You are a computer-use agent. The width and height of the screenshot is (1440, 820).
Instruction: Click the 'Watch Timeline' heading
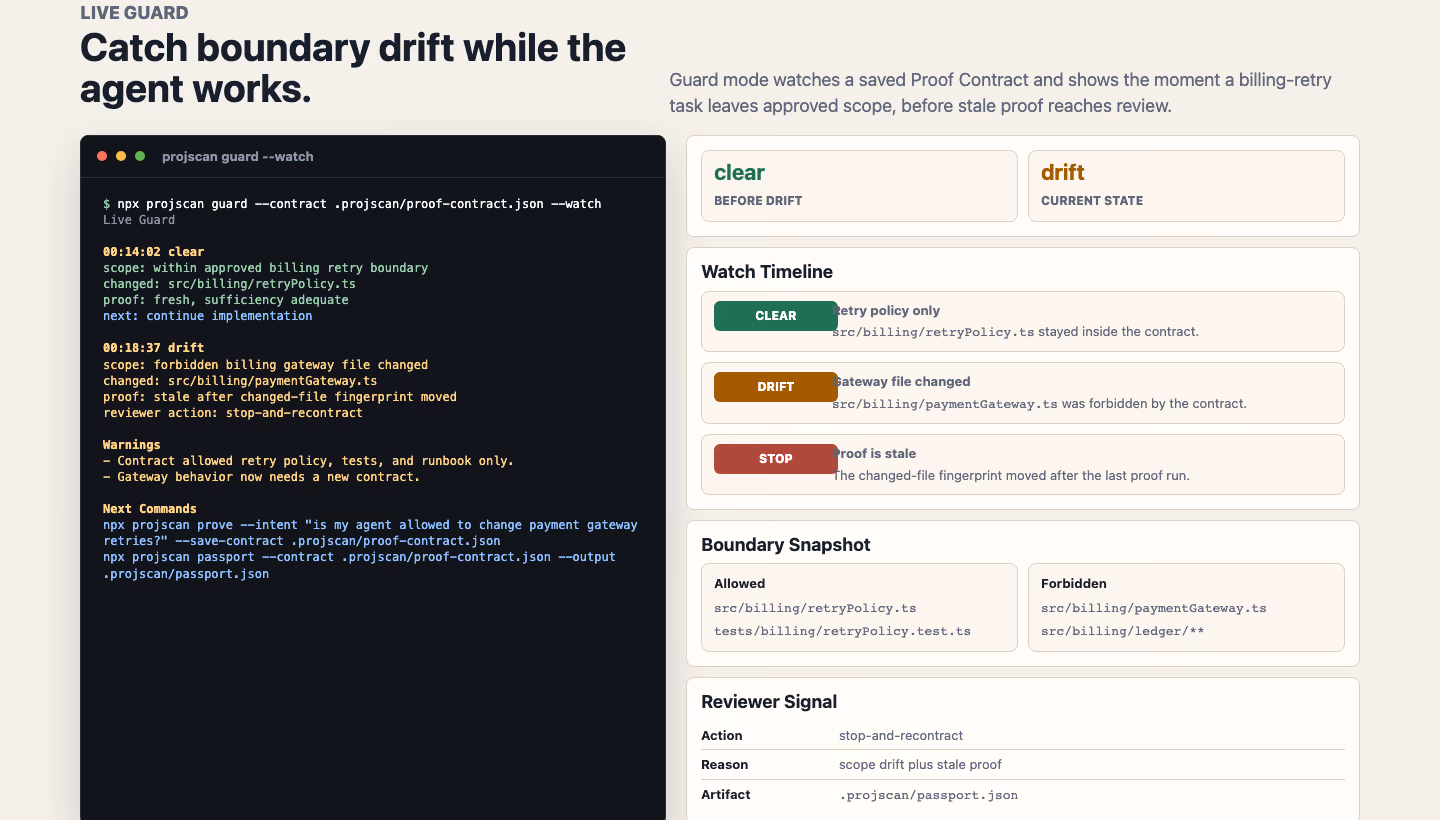(x=767, y=272)
